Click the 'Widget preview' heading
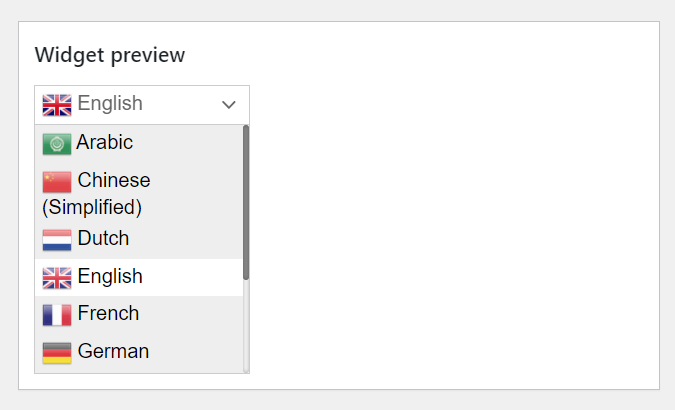 [110, 55]
